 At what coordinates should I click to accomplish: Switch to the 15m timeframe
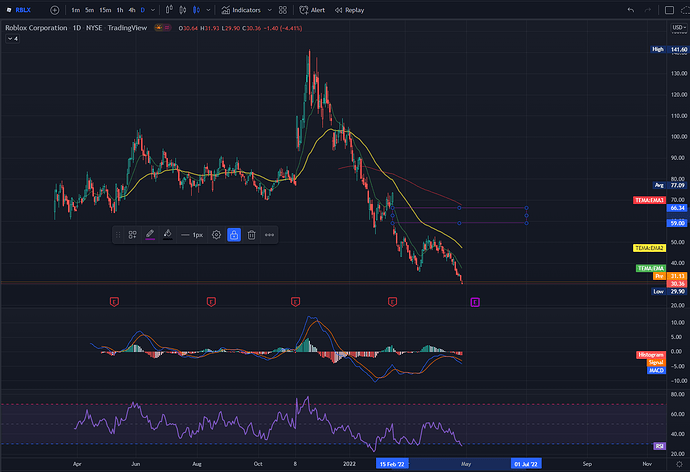click(x=105, y=10)
